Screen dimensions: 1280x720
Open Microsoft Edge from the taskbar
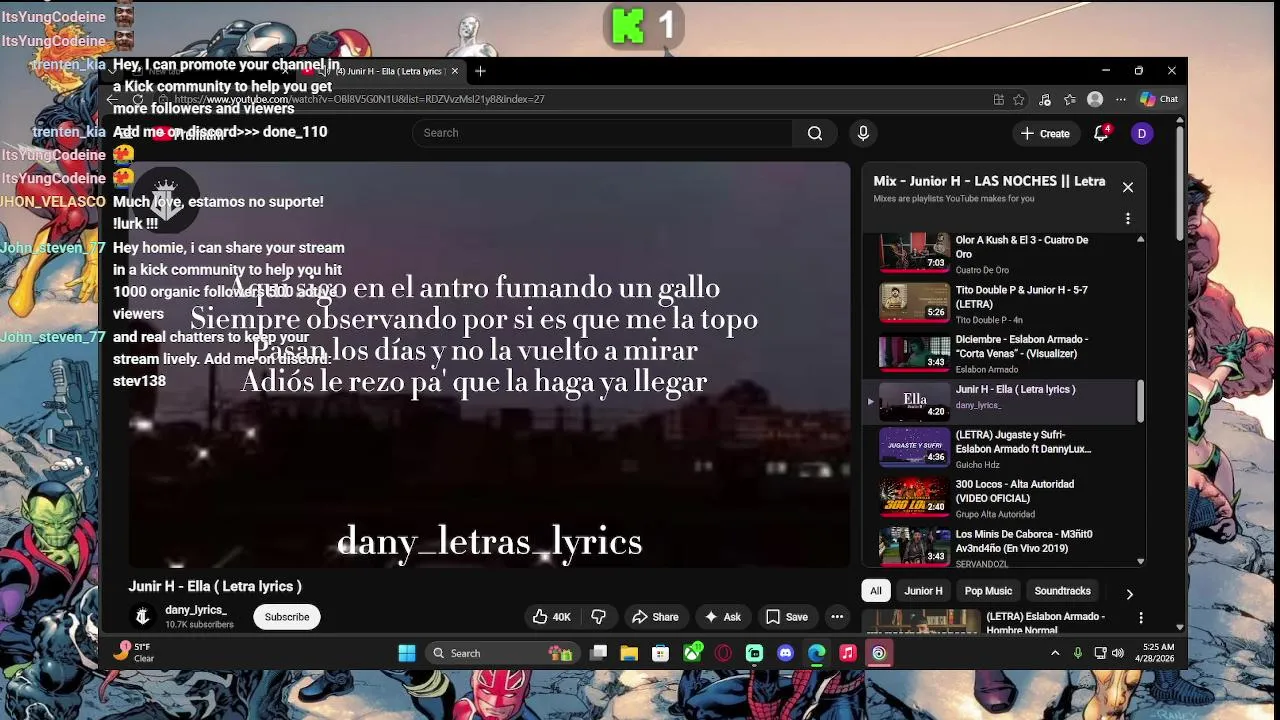click(x=817, y=653)
